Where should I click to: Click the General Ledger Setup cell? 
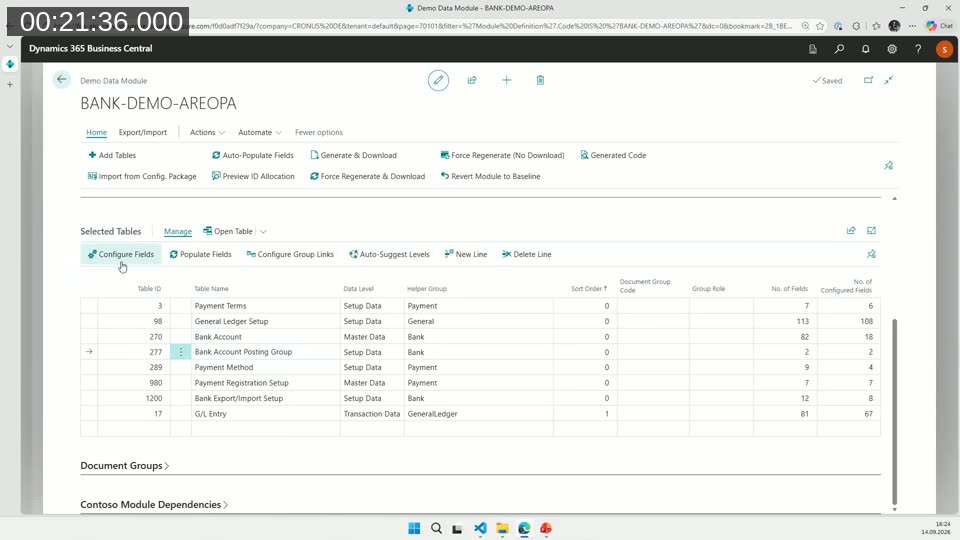coord(265,321)
